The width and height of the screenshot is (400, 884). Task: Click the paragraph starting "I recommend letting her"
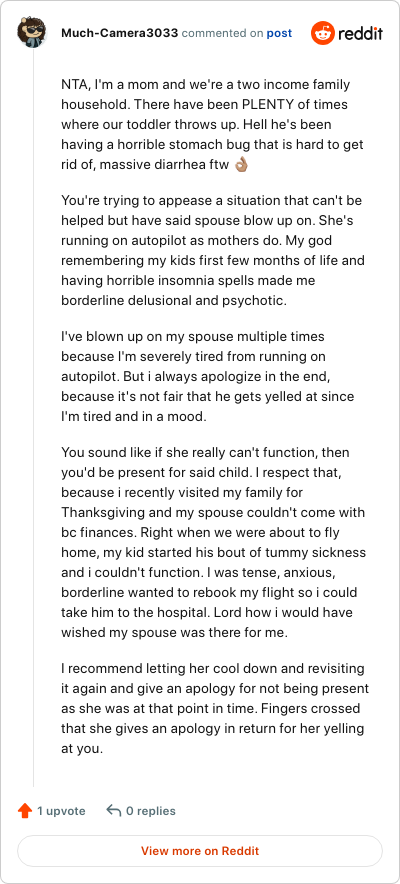[215, 709]
